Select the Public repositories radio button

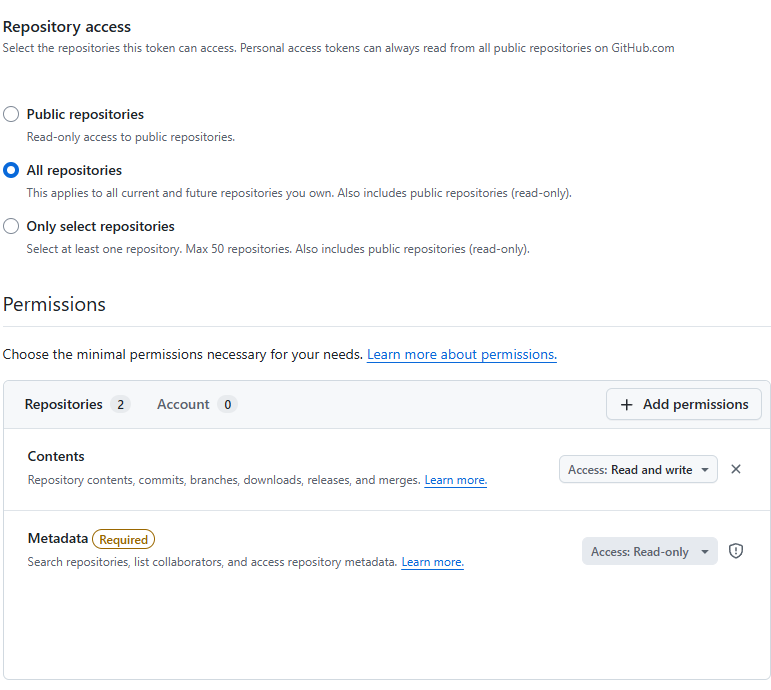click(x=11, y=114)
